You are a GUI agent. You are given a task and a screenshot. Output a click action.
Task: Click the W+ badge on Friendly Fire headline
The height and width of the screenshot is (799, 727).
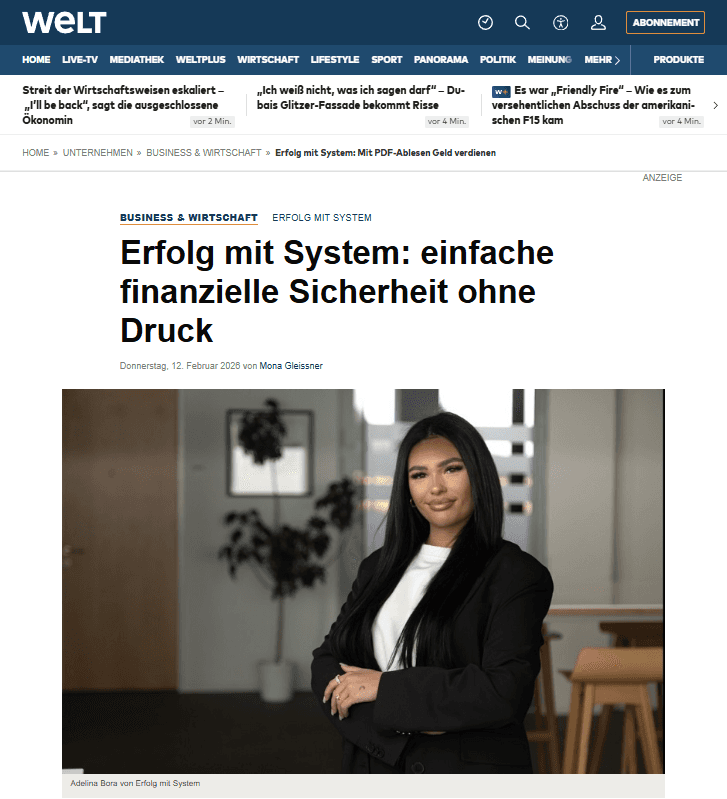(x=501, y=92)
